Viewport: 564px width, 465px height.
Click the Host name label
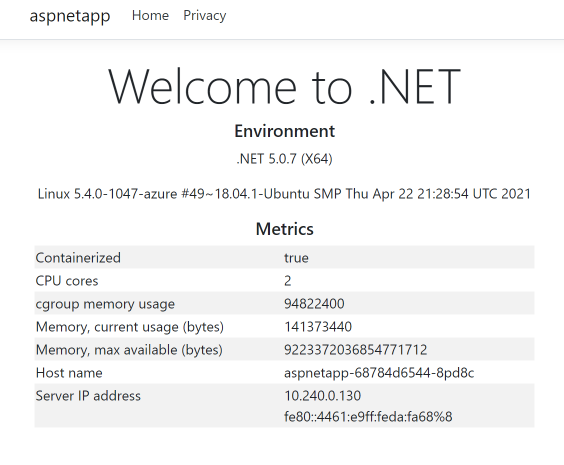click(69, 373)
